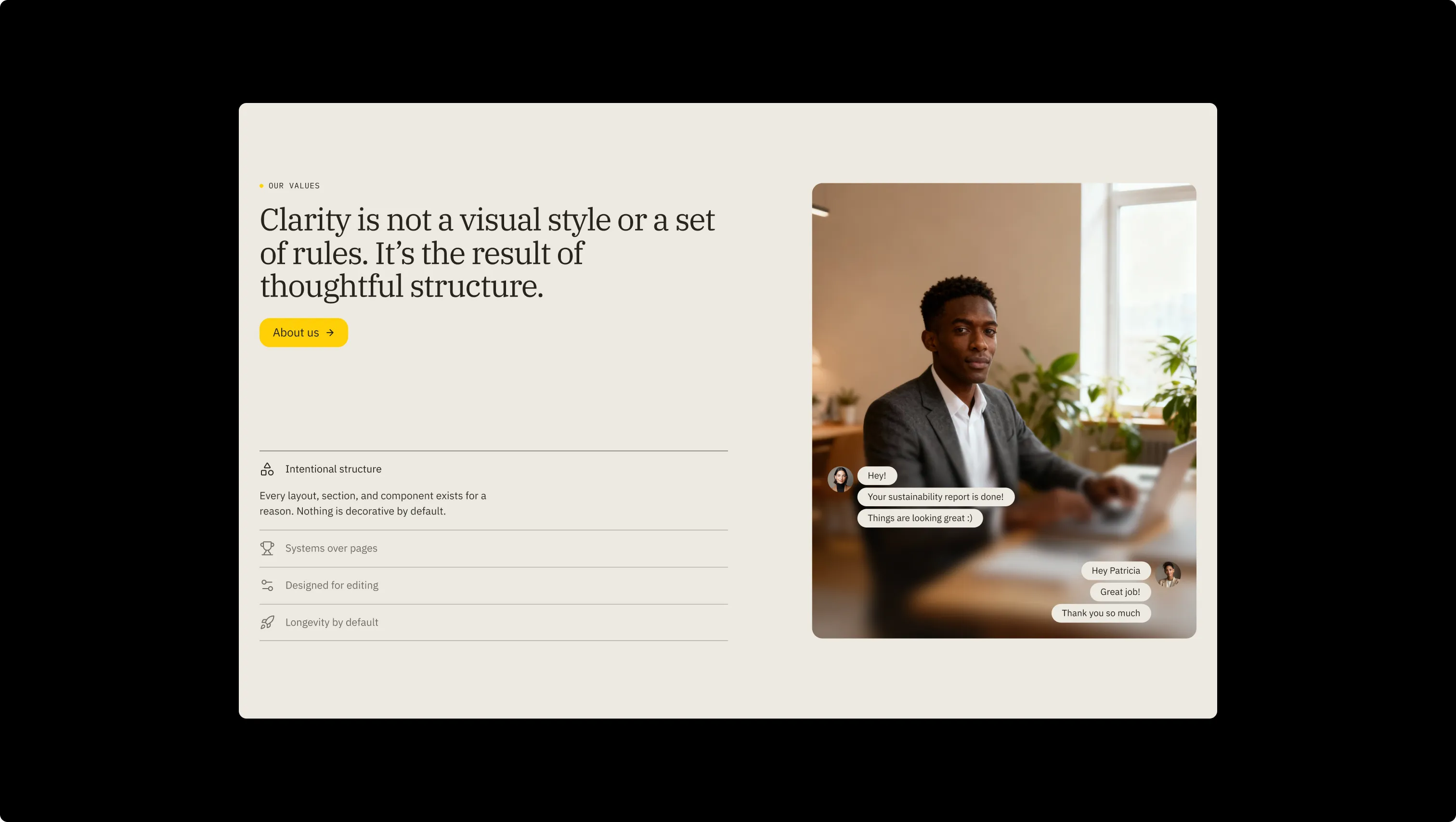1456x822 pixels.
Task: Click the 'Great job!' chat bubble
Action: coord(1120,592)
